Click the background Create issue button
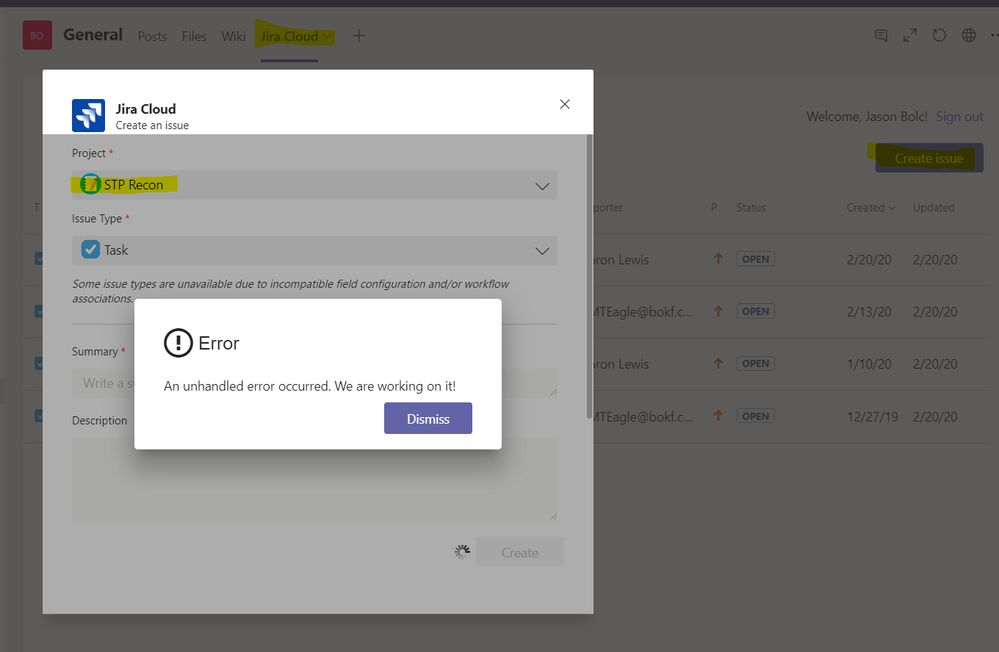The image size is (999, 652). 929,158
